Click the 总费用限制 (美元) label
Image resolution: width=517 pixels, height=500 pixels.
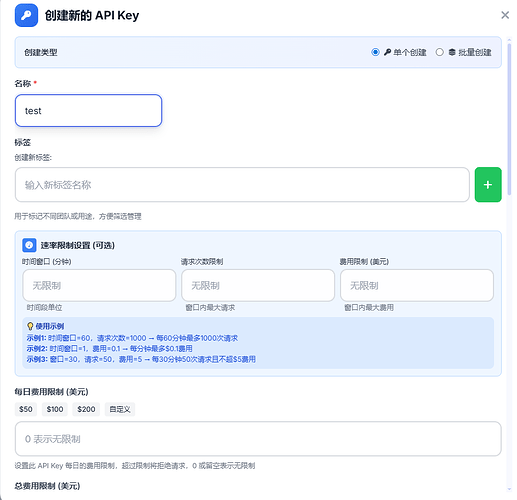pyautogui.click(x=47, y=486)
